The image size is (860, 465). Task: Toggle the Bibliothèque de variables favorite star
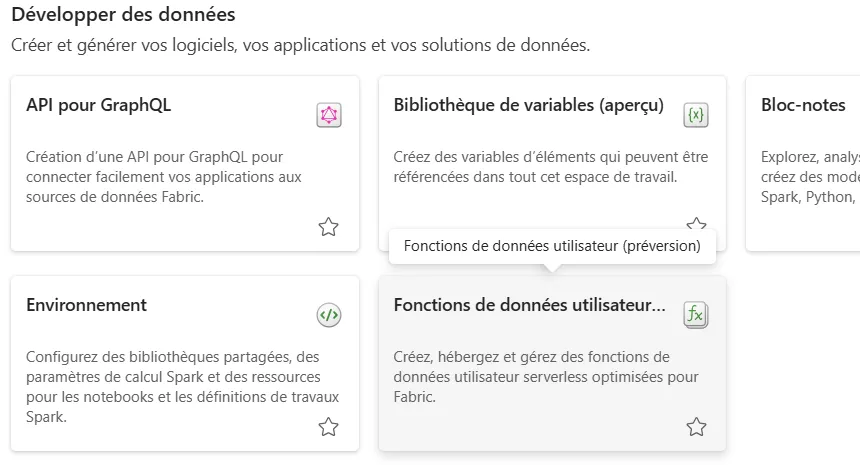tap(696, 223)
